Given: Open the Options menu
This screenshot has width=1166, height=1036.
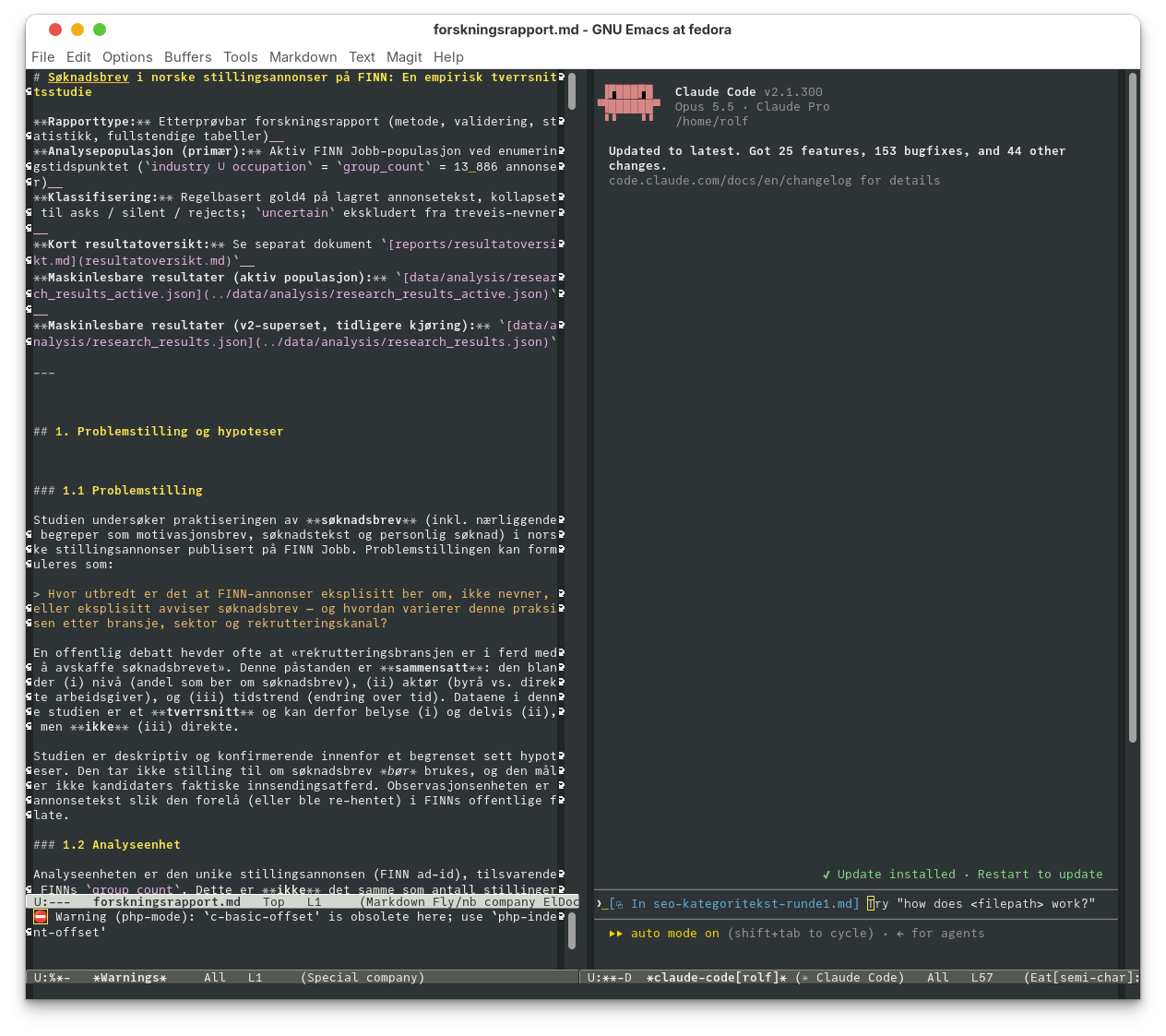Looking at the screenshot, I should (x=127, y=57).
